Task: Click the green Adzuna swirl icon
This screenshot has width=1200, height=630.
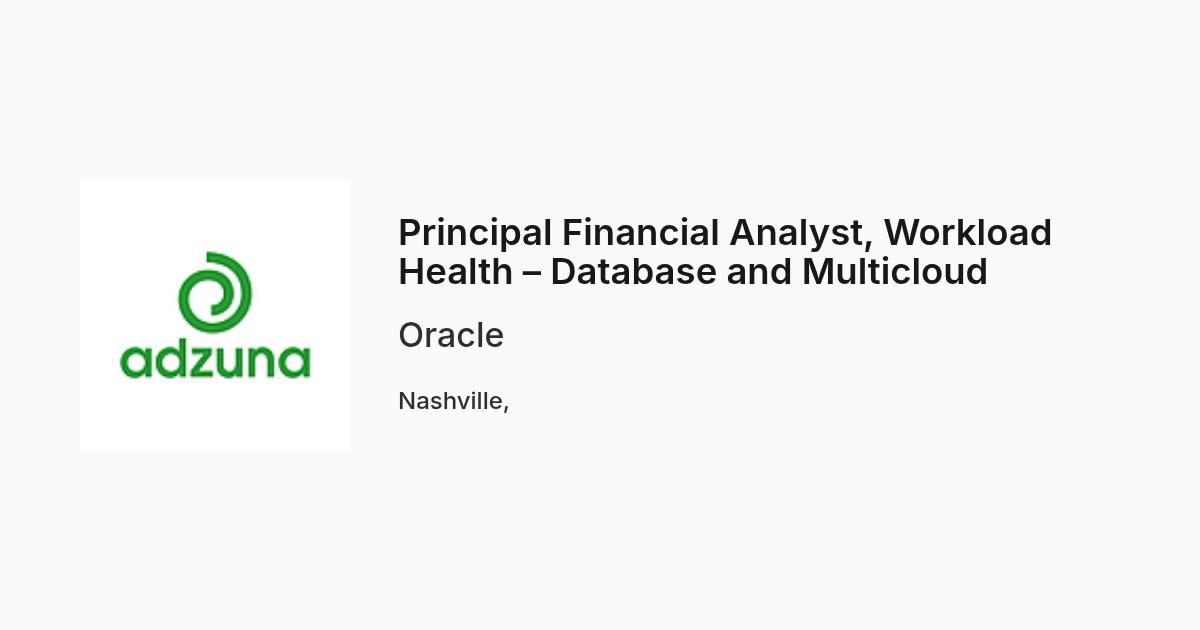Action: [x=214, y=292]
